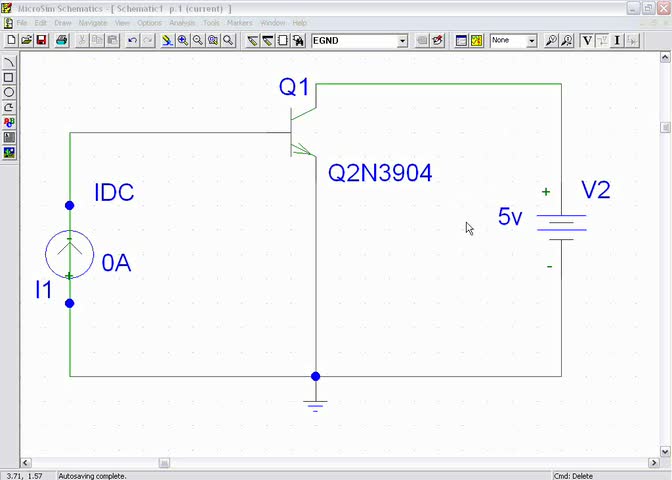The width and height of the screenshot is (672, 480).
Task: Click the Redraw pencil icon
Action: coord(168,40)
